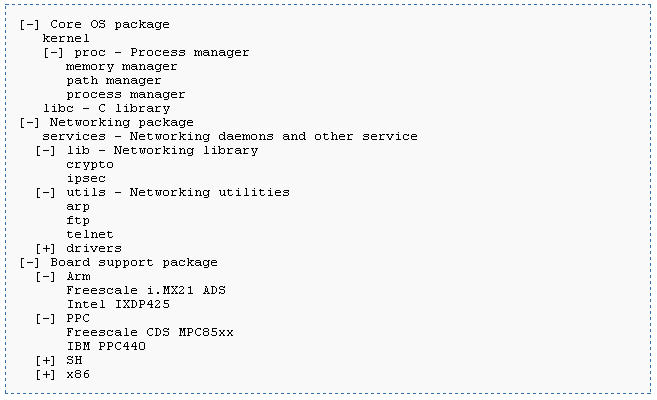The width and height of the screenshot is (657, 400).
Task: Select IBM PPC440 board
Action: tap(106, 346)
